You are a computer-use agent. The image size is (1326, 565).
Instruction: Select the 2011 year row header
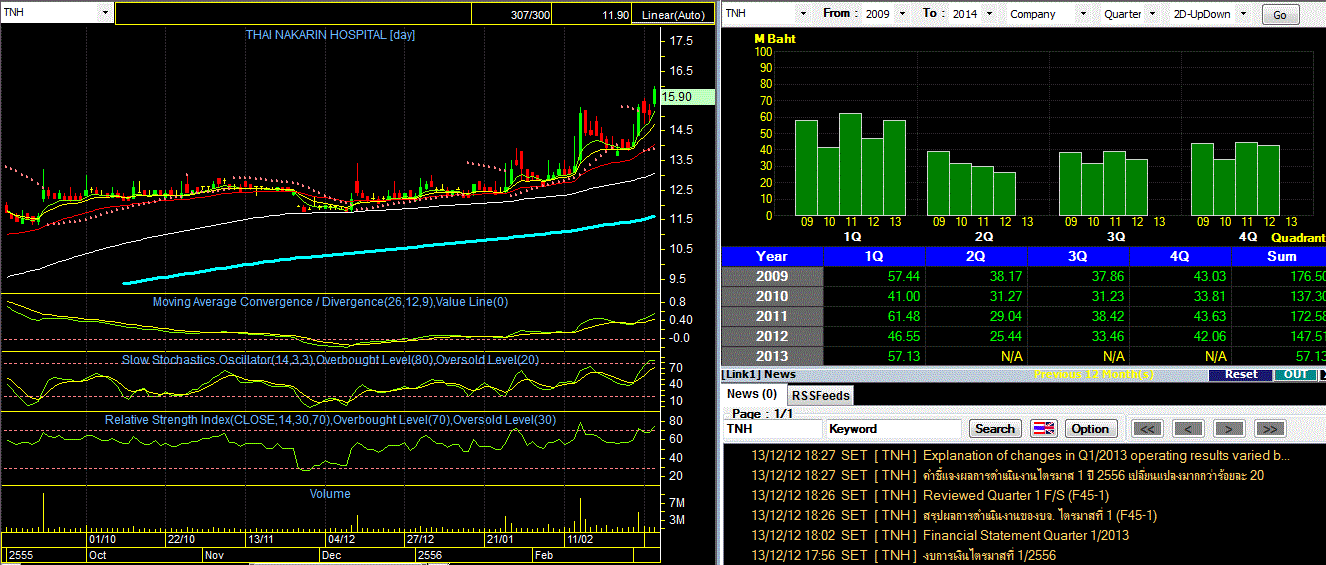pyautogui.click(x=772, y=316)
